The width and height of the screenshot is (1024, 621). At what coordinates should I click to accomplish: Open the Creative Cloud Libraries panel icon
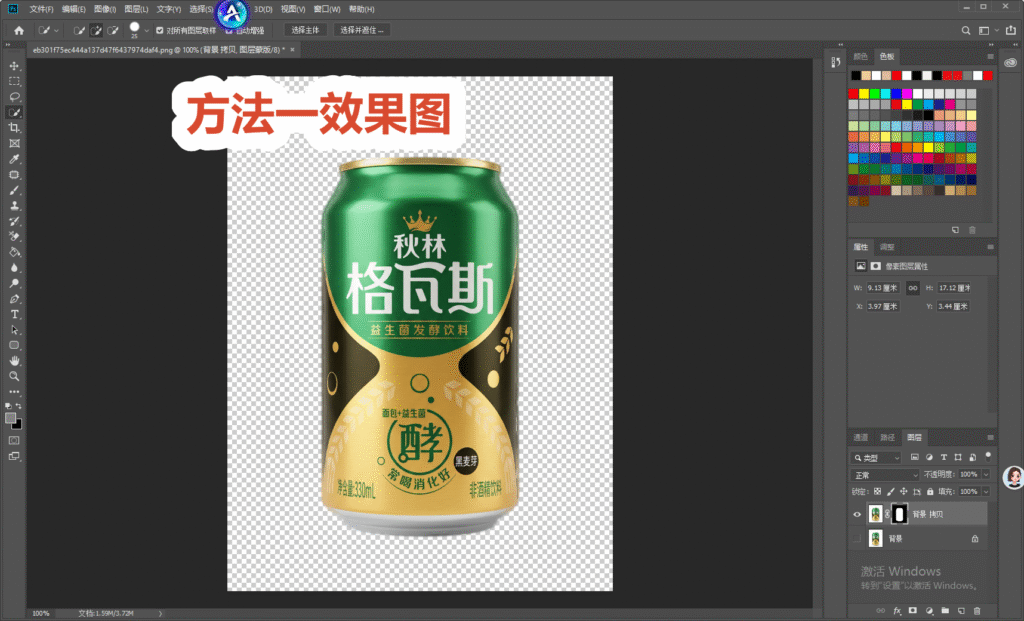1010,63
